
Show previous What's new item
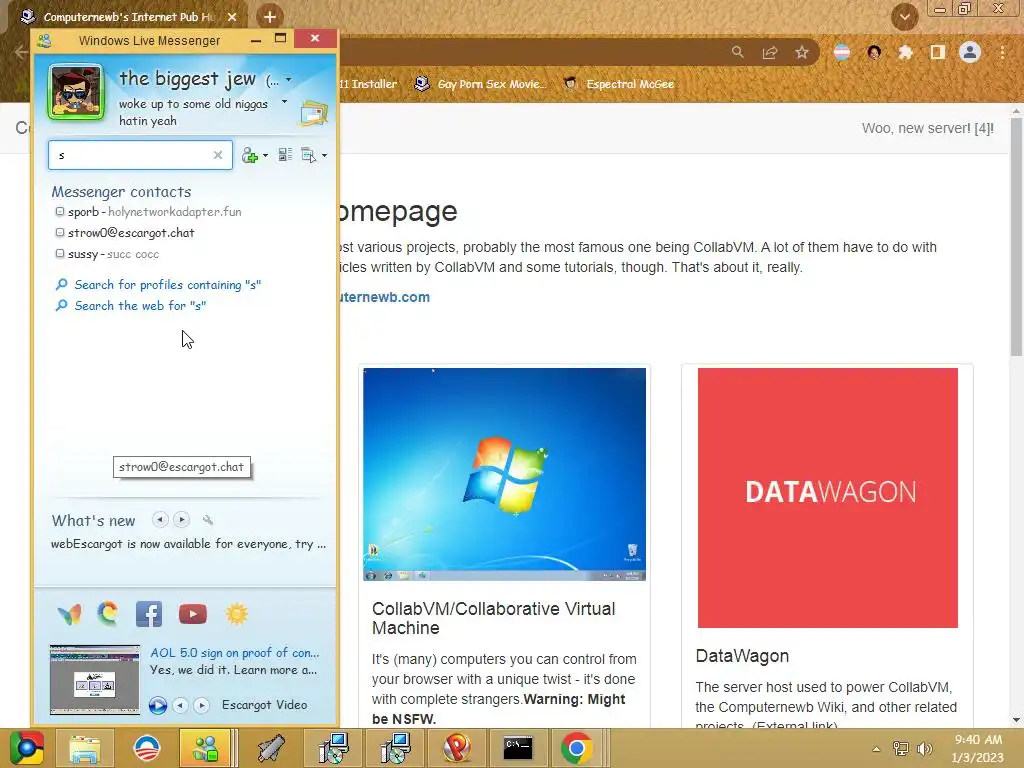[160, 520]
